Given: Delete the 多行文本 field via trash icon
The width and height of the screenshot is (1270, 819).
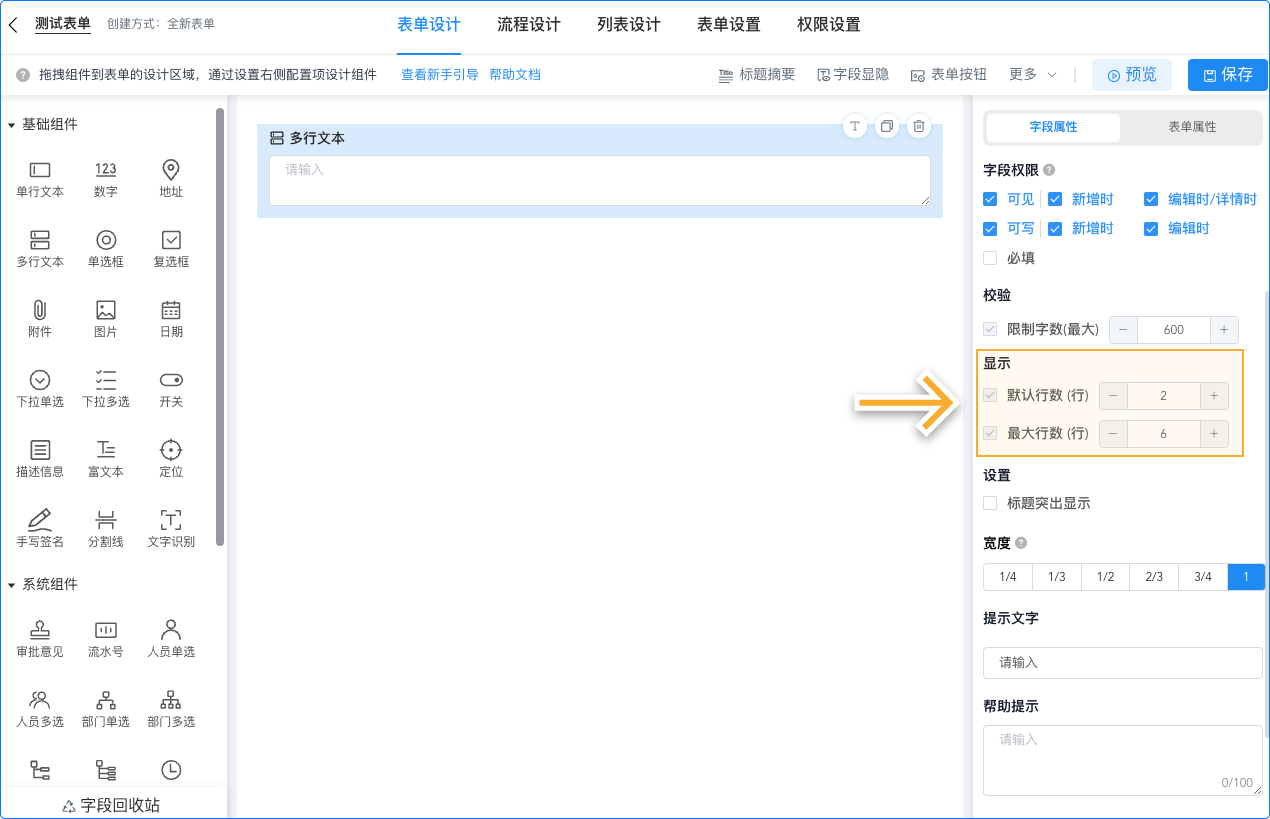Looking at the screenshot, I should click(918, 126).
